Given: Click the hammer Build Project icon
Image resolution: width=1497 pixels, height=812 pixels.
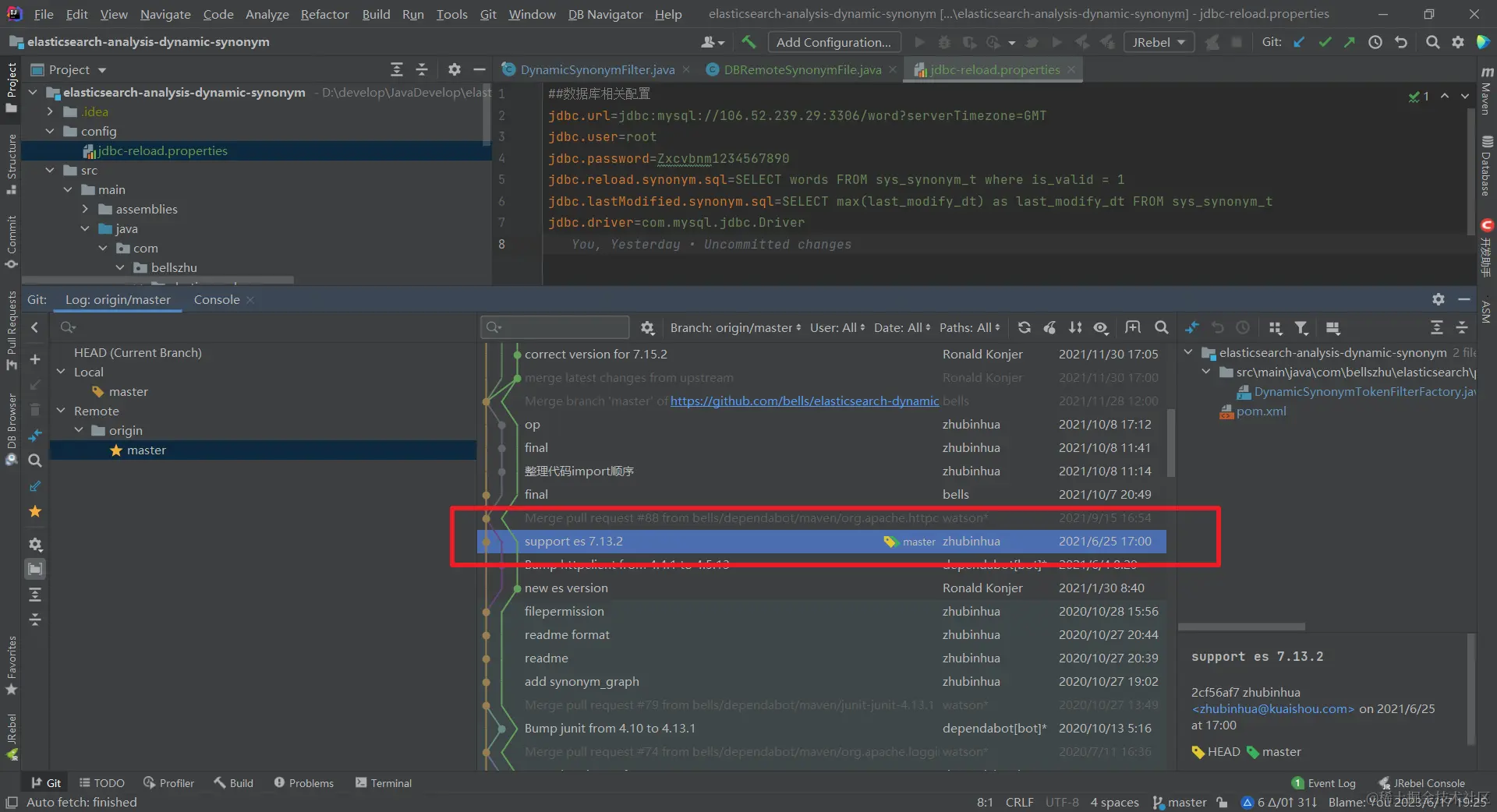Looking at the screenshot, I should point(748,42).
